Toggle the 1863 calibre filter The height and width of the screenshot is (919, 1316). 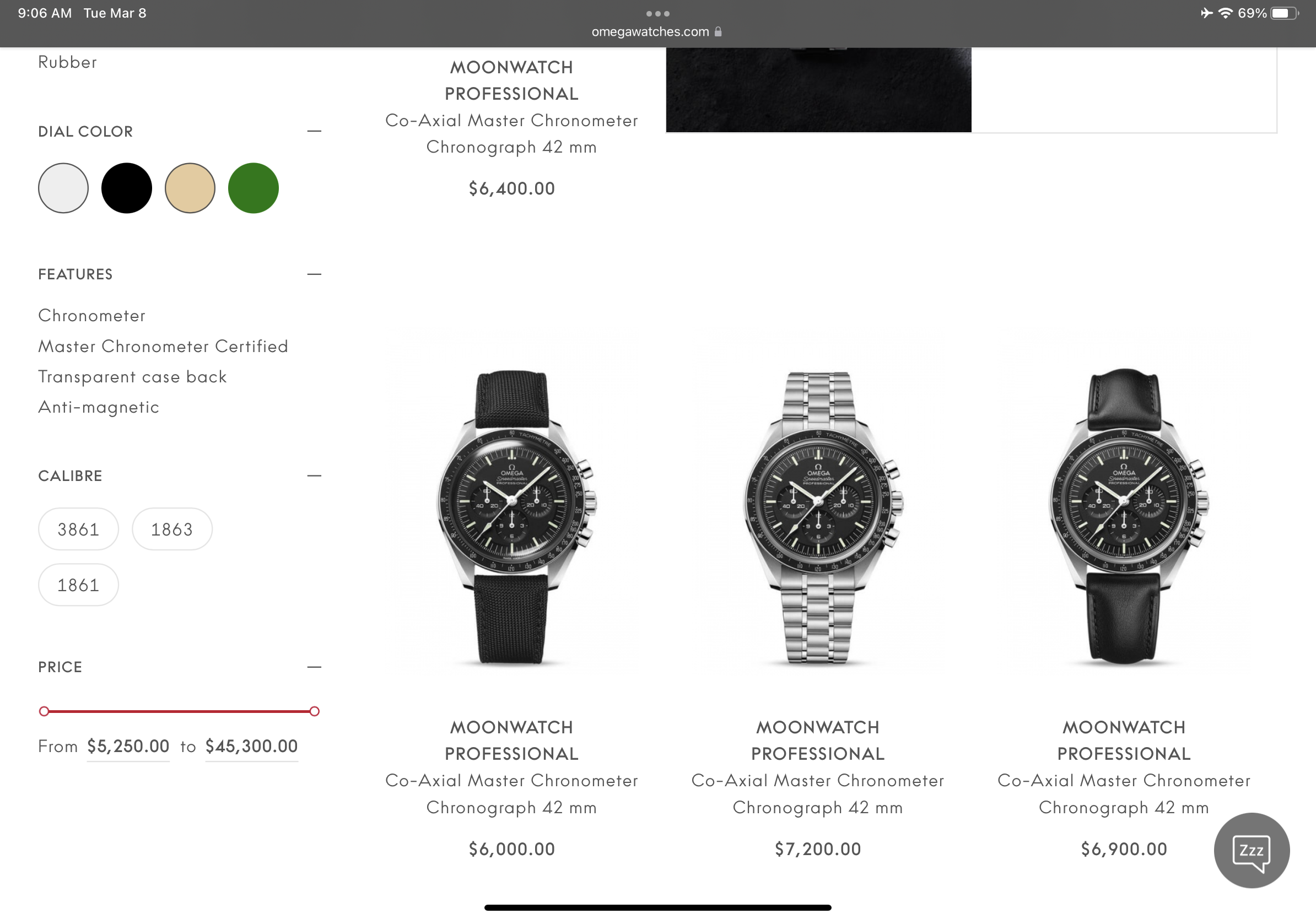[172, 529]
